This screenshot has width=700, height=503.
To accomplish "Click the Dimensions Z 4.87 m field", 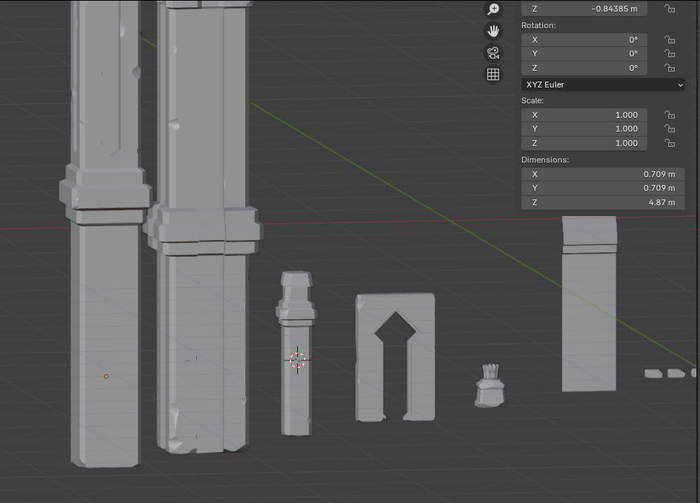I will tap(602, 202).
